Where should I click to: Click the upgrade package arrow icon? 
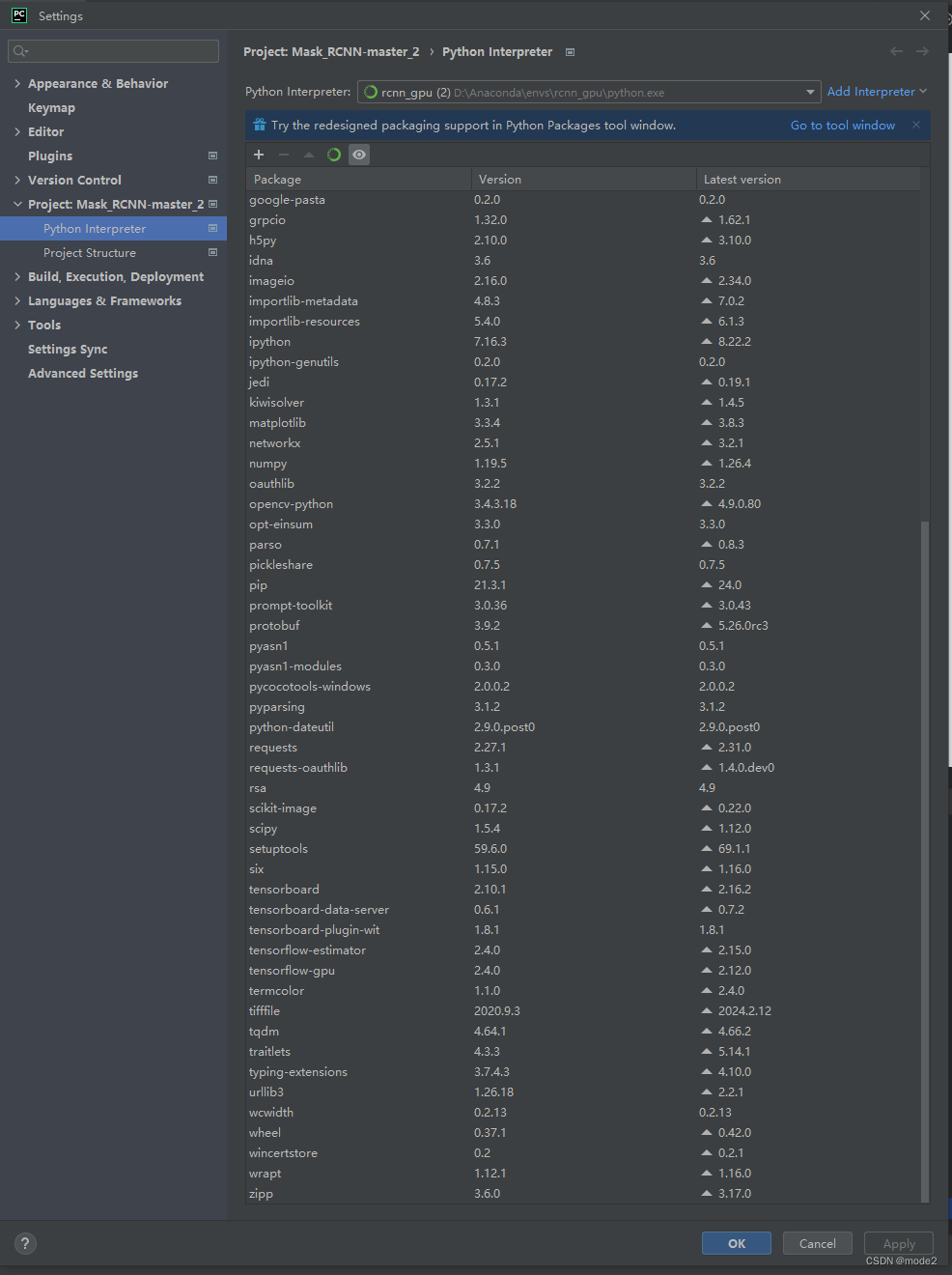pos(309,155)
